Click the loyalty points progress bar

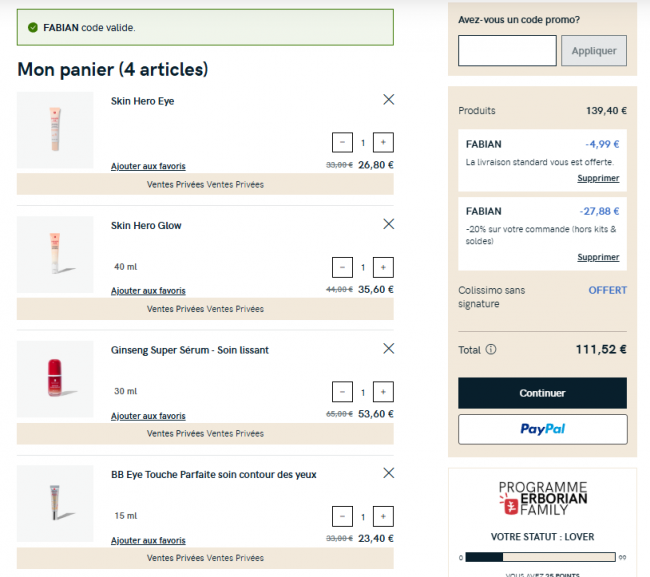[x=541, y=557]
